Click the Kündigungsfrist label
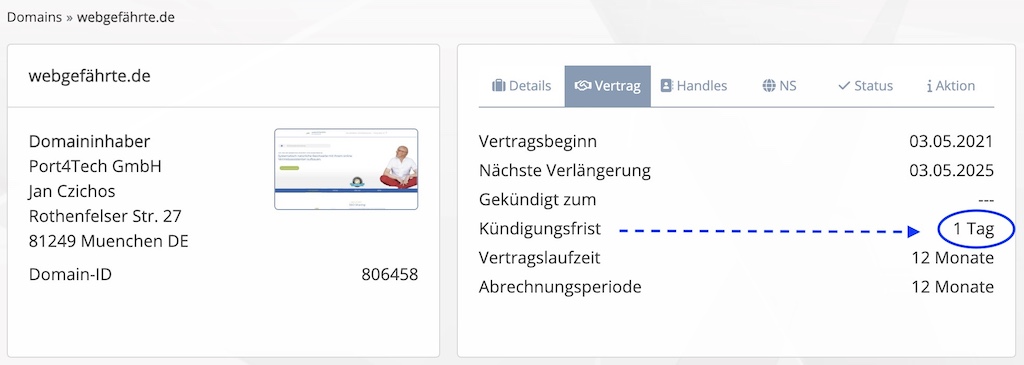 click(x=540, y=229)
